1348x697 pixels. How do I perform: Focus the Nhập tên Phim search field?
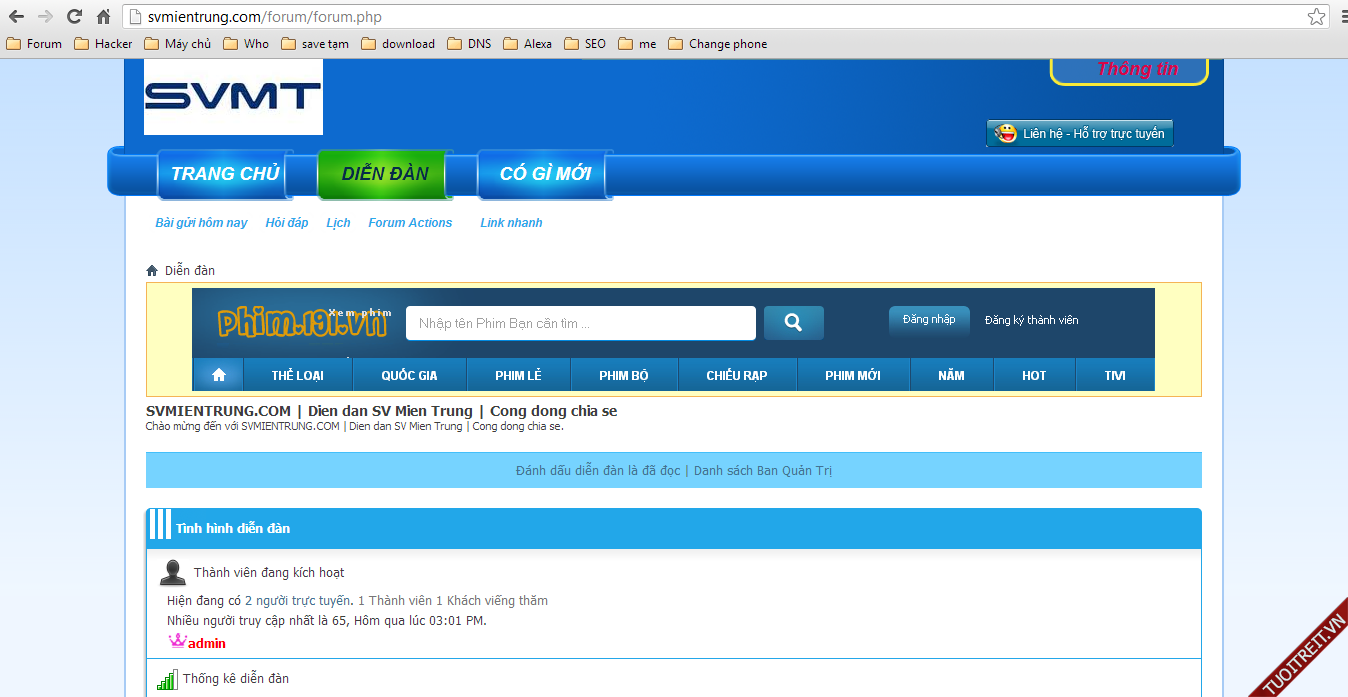tap(580, 323)
